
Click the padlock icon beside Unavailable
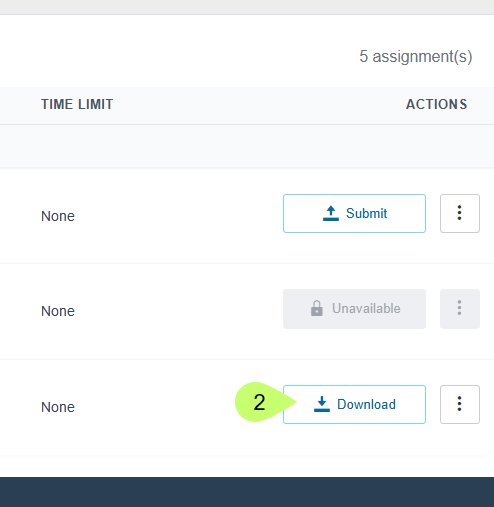[317, 308]
